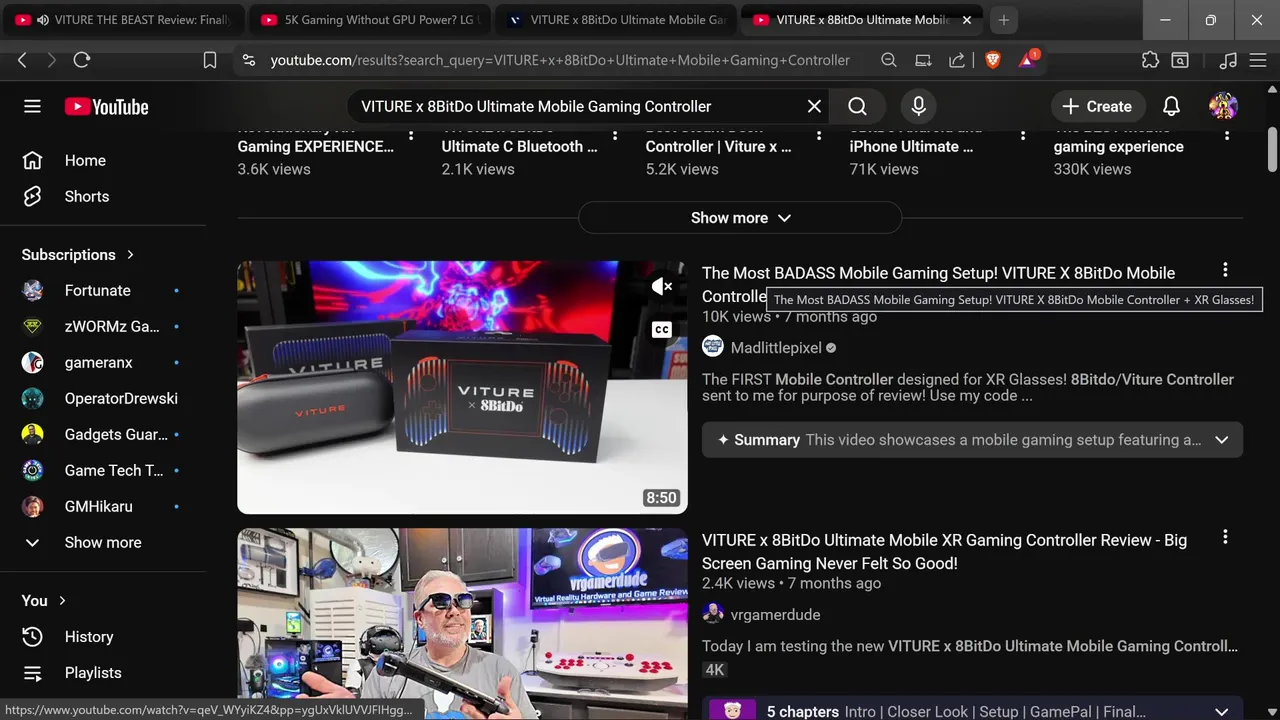Open the YouTube guide hamburger menu
This screenshot has width=1280, height=720.
pyautogui.click(x=32, y=106)
